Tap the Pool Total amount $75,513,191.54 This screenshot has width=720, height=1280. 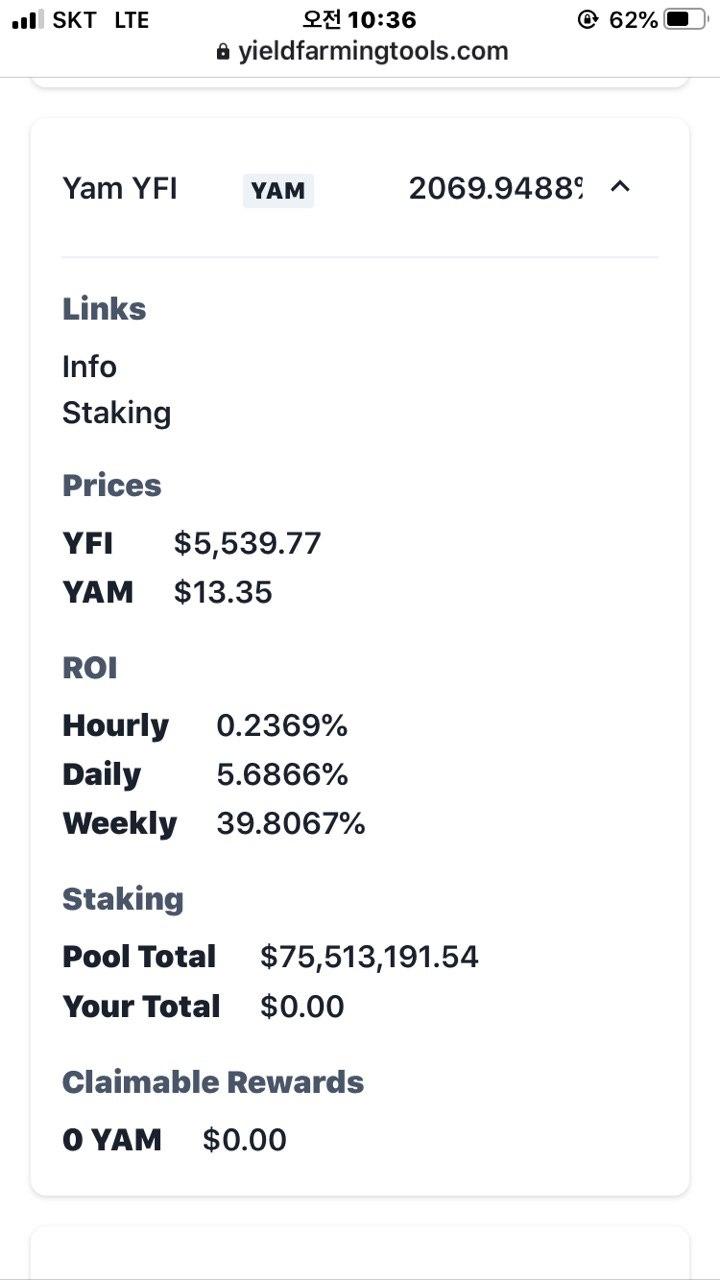(x=369, y=957)
